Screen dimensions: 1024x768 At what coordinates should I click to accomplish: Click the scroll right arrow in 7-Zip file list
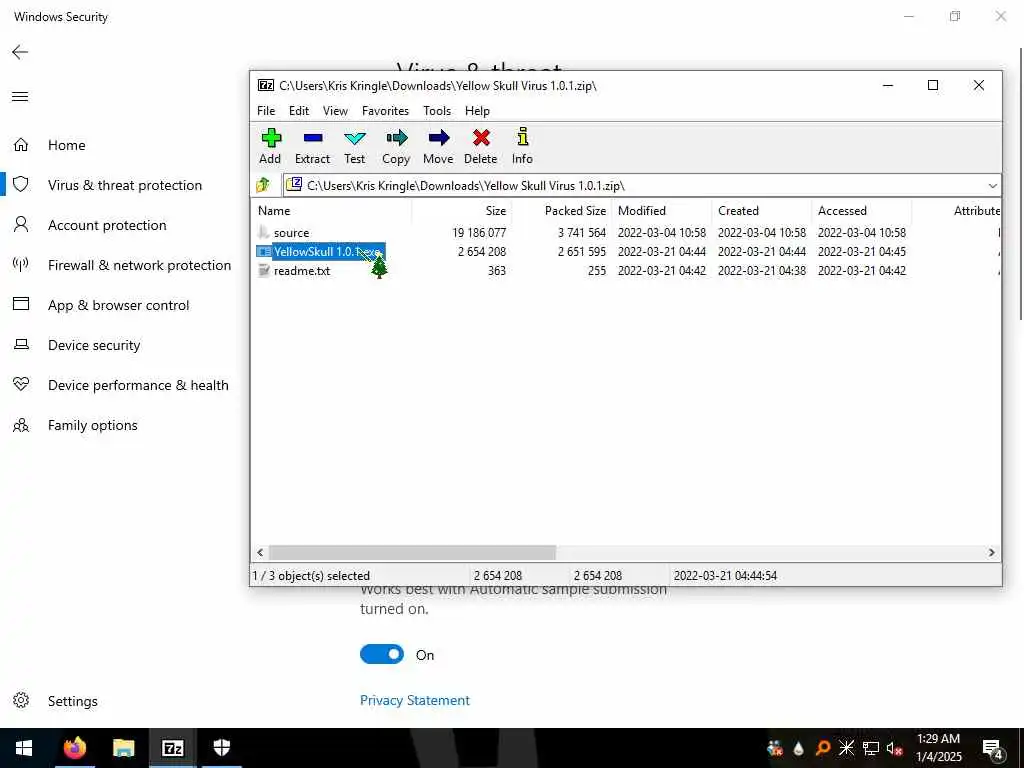(991, 552)
